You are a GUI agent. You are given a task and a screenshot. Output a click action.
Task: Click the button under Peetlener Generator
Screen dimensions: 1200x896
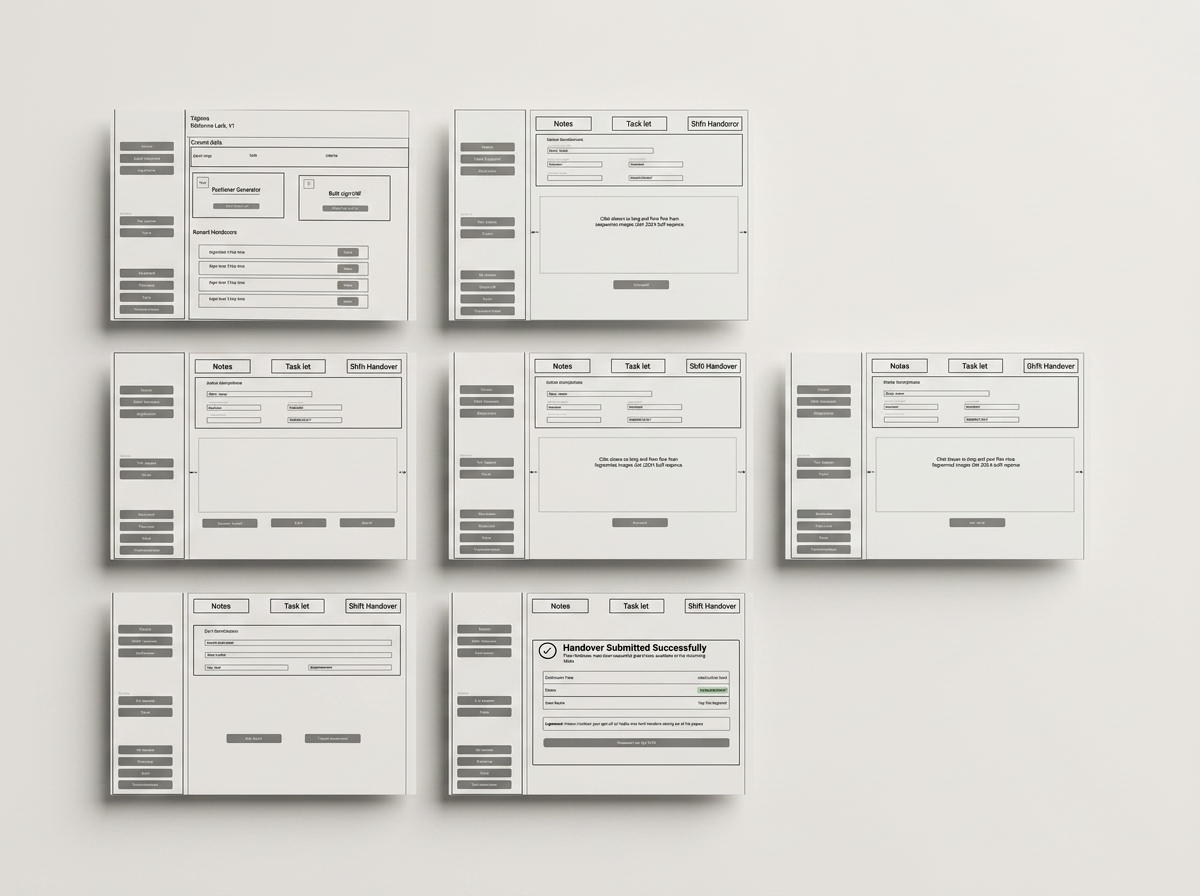point(236,206)
